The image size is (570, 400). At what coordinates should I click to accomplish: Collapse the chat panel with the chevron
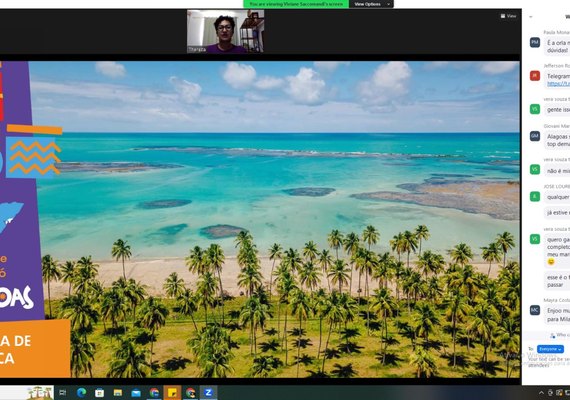[x=531, y=17]
